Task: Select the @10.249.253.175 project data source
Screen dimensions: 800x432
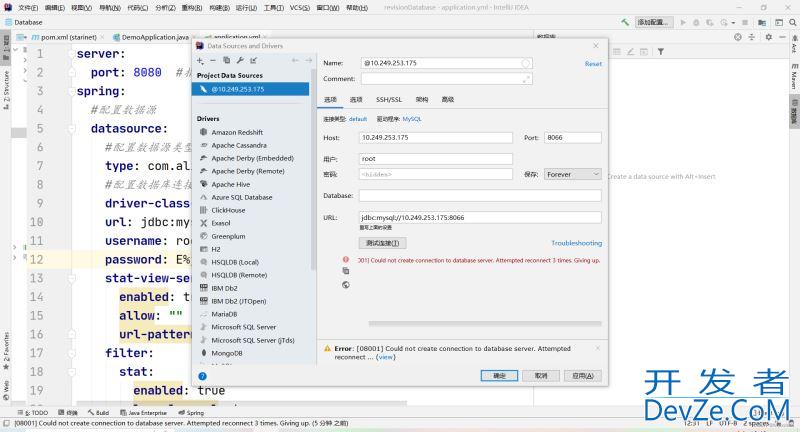Action: [x=251, y=89]
